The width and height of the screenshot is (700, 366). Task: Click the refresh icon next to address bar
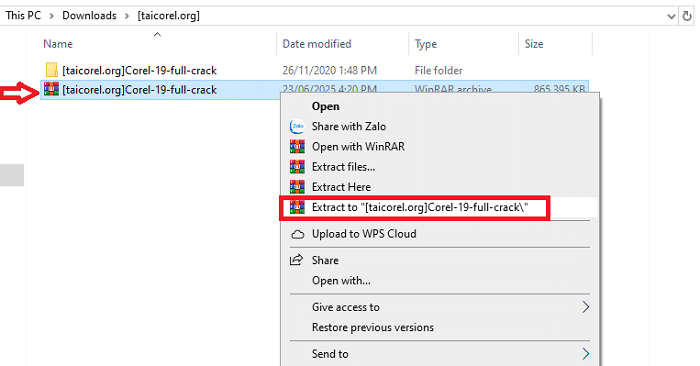(687, 16)
